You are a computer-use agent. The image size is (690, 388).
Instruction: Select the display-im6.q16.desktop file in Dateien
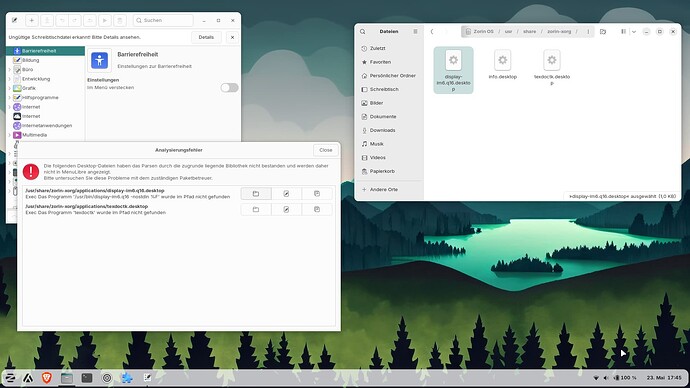[x=453, y=70]
